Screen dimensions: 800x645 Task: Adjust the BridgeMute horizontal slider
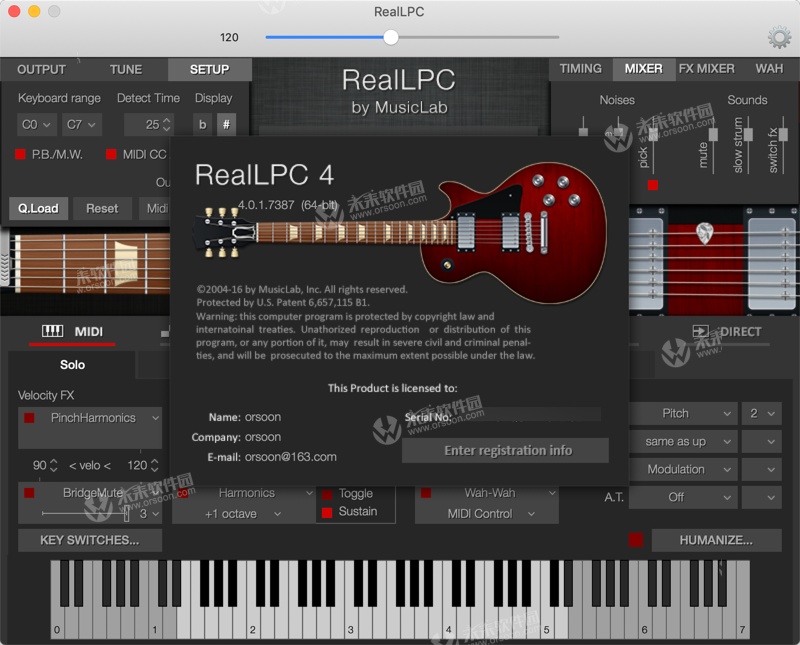click(127, 513)
